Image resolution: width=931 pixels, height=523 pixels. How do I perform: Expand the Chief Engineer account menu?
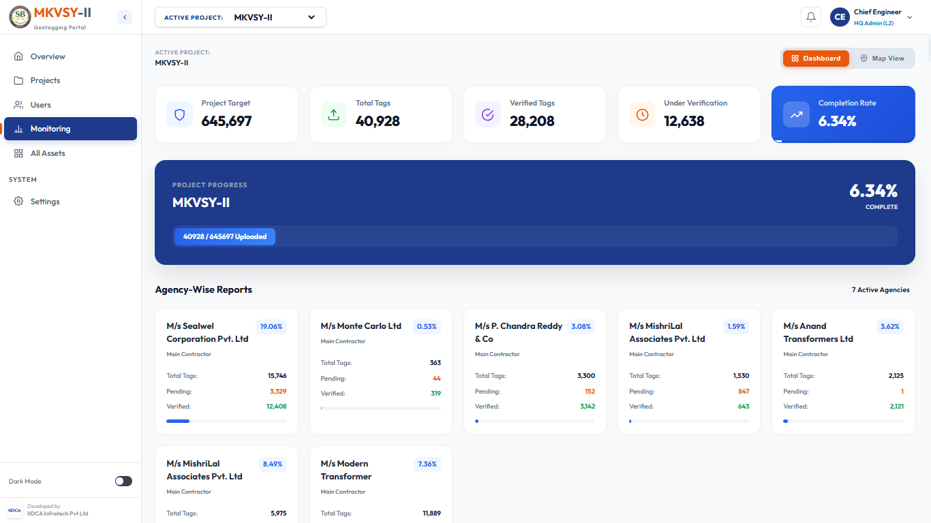pyautogui.click(x=909, y=18)
